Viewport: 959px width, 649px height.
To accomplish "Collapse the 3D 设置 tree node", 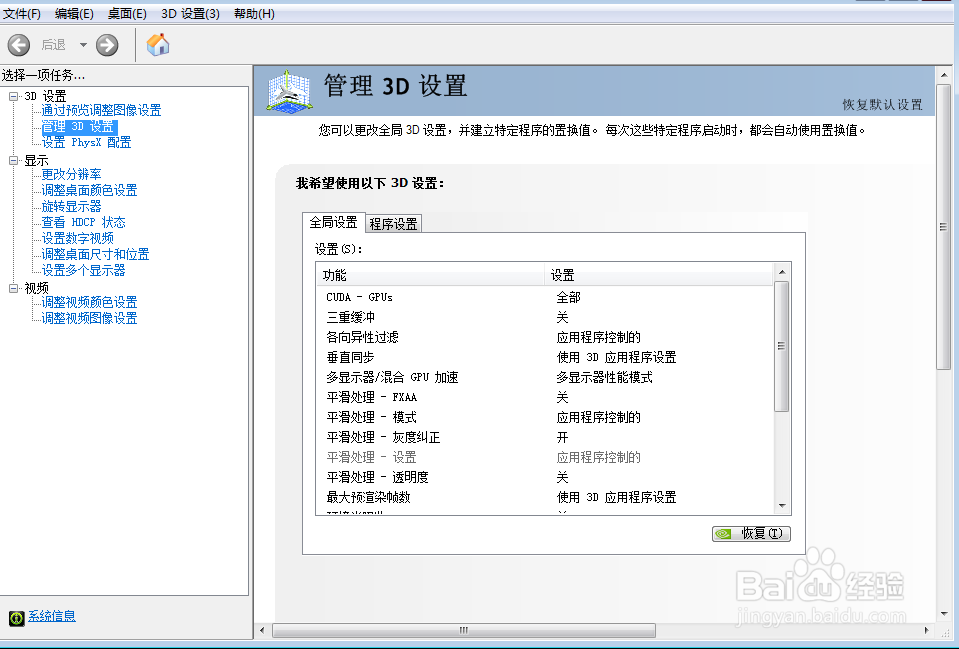I will click(13, 96).
